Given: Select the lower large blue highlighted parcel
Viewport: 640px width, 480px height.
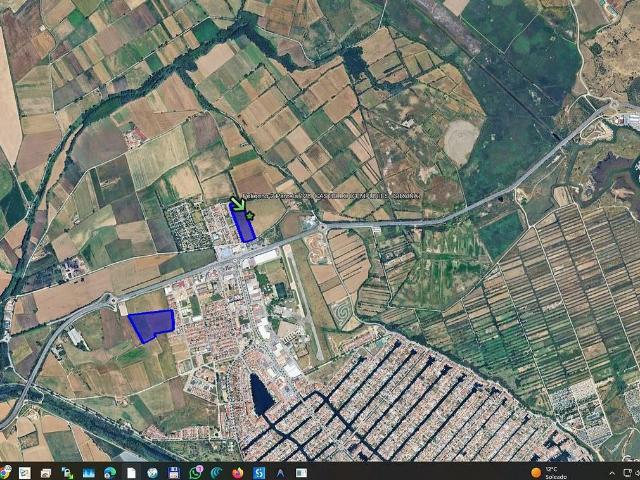Looking at the screenshot, I should [152, 325].
